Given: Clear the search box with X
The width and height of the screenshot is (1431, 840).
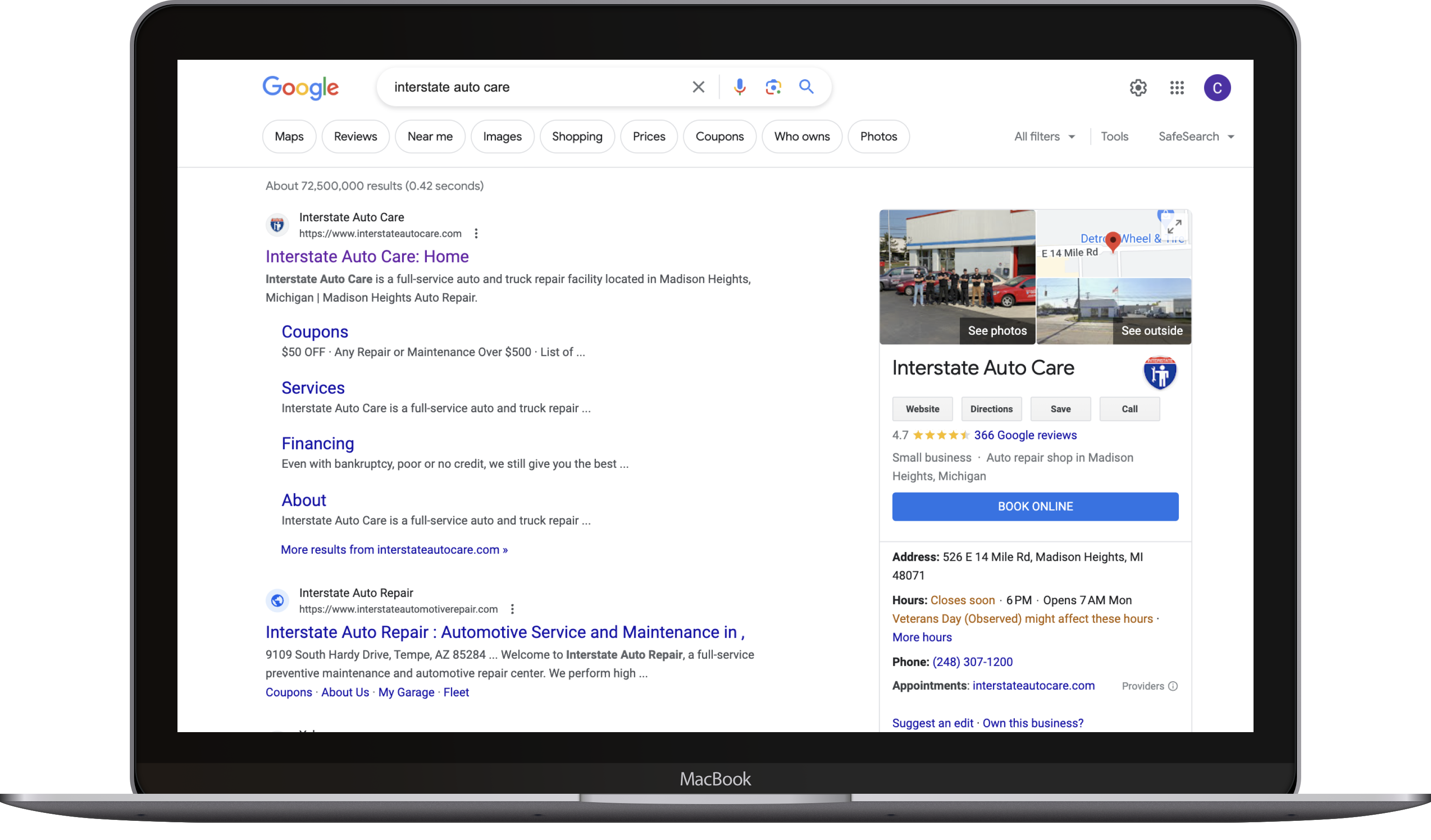Looking at the screenshot, I should pyautogui.click(x=699, y=87).
